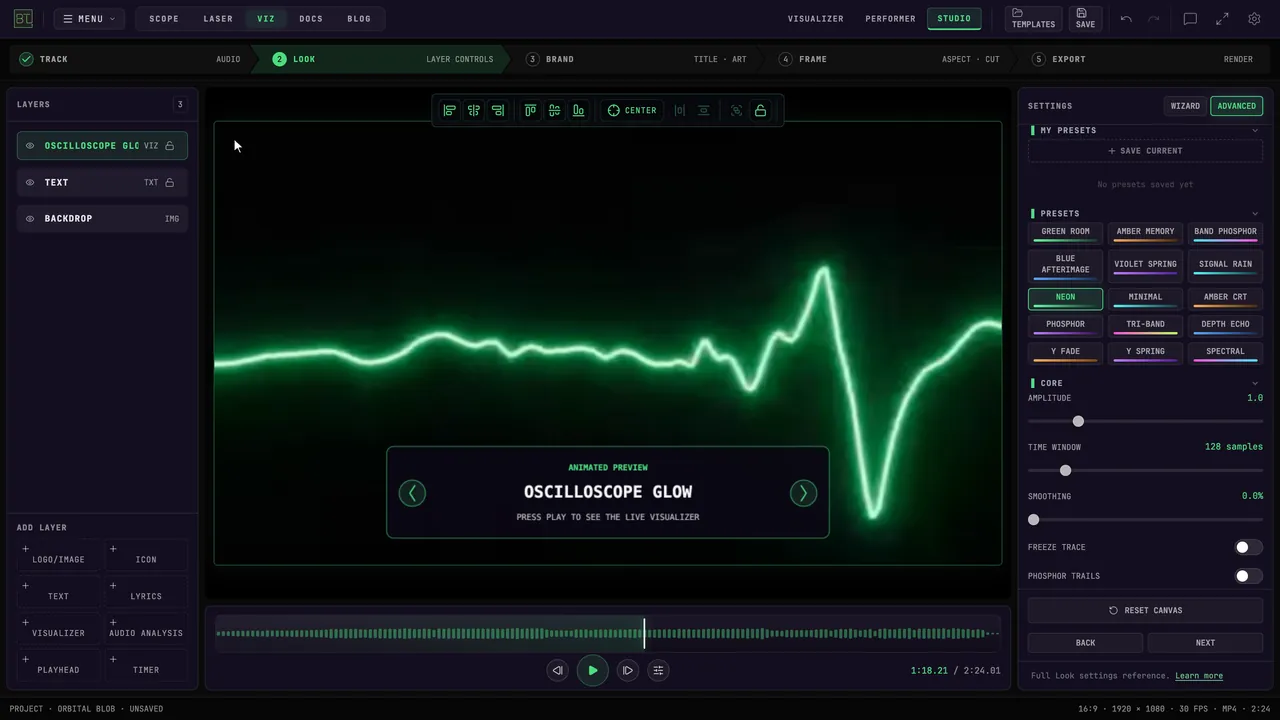Collapse the Core section
This screenshot has width=1280, height=720.
(x=1255, y=383)
